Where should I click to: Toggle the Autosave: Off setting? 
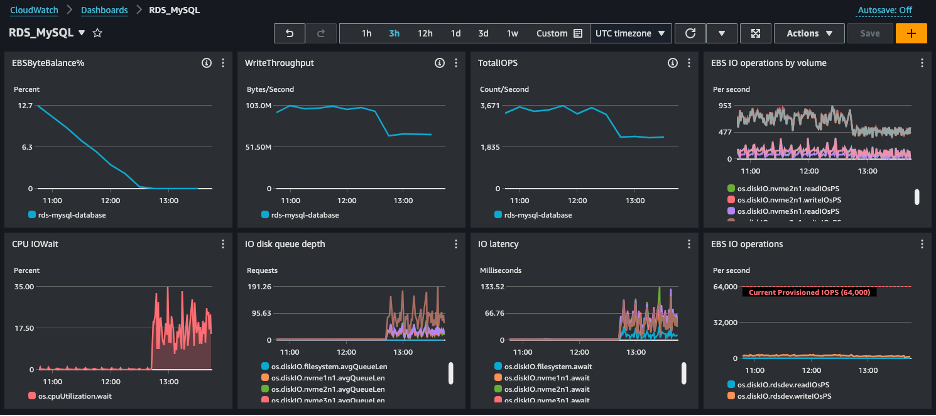[x=884, y=10]
